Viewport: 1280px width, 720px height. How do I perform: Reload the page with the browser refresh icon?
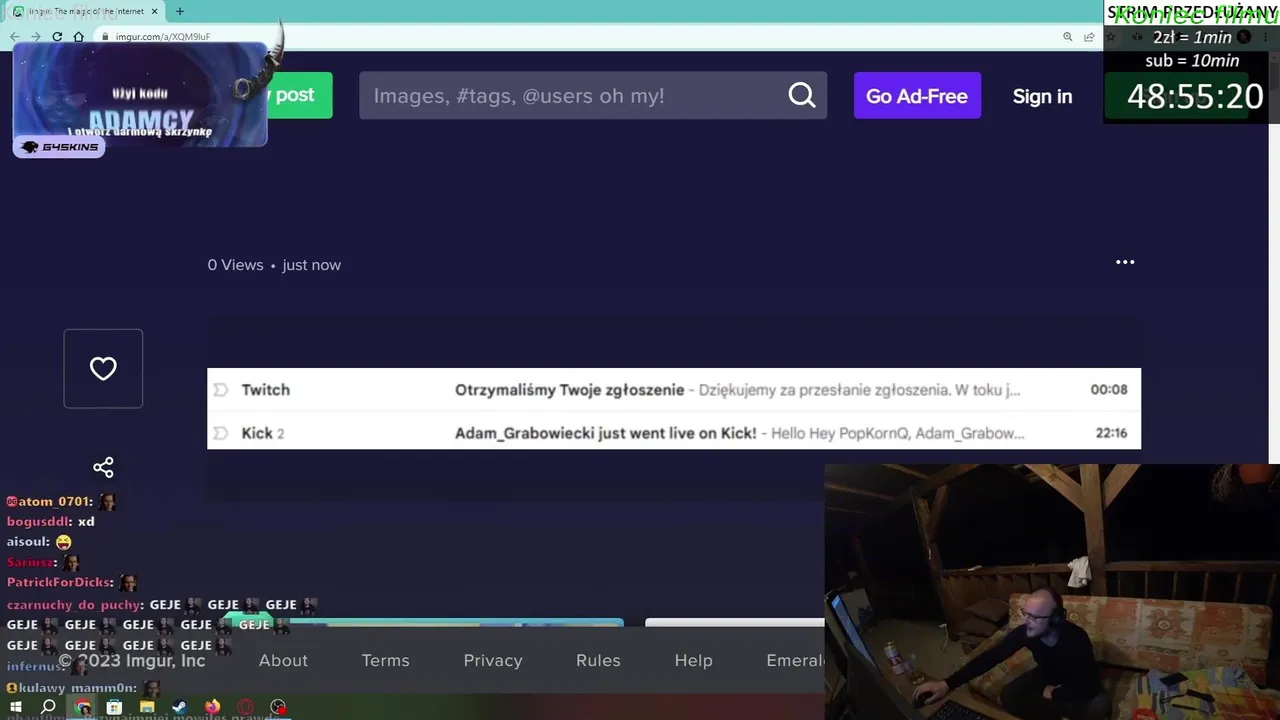tap(57, 36)
